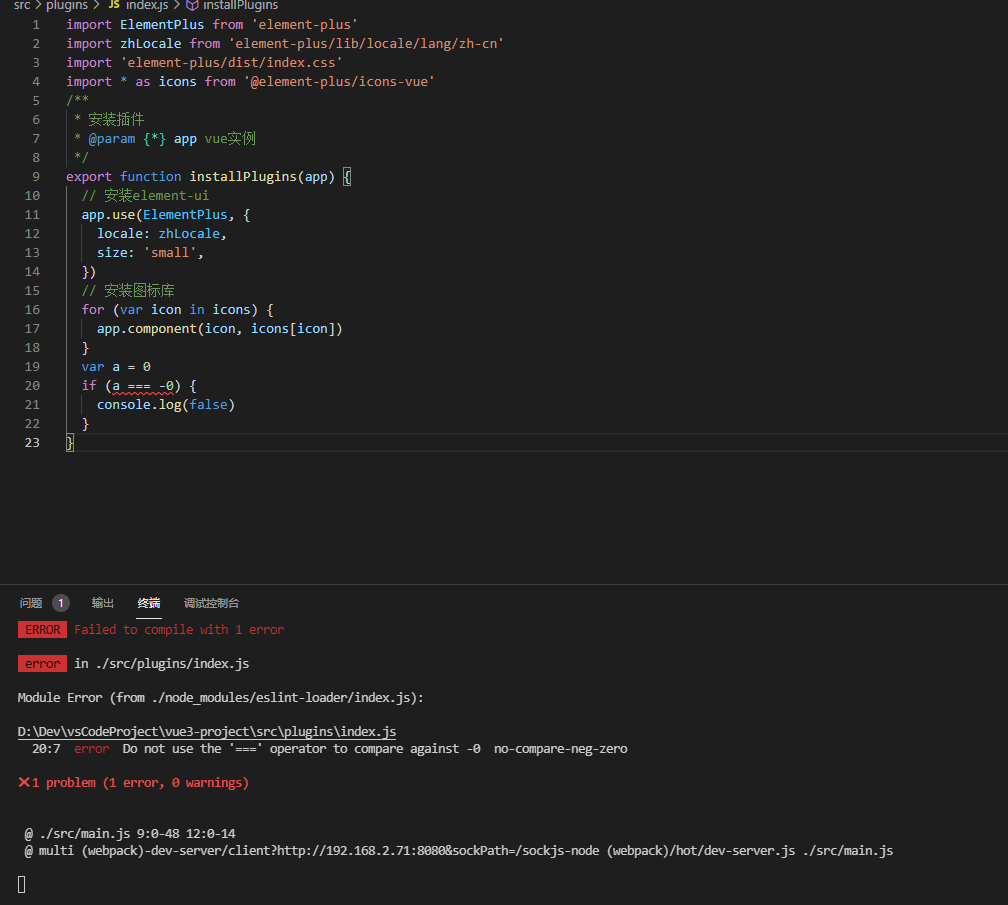Click the 'element-plus/dist/index.css' import string
Image resolution: width=1008 pixels, height=905 pixels.
click(231, 62)
